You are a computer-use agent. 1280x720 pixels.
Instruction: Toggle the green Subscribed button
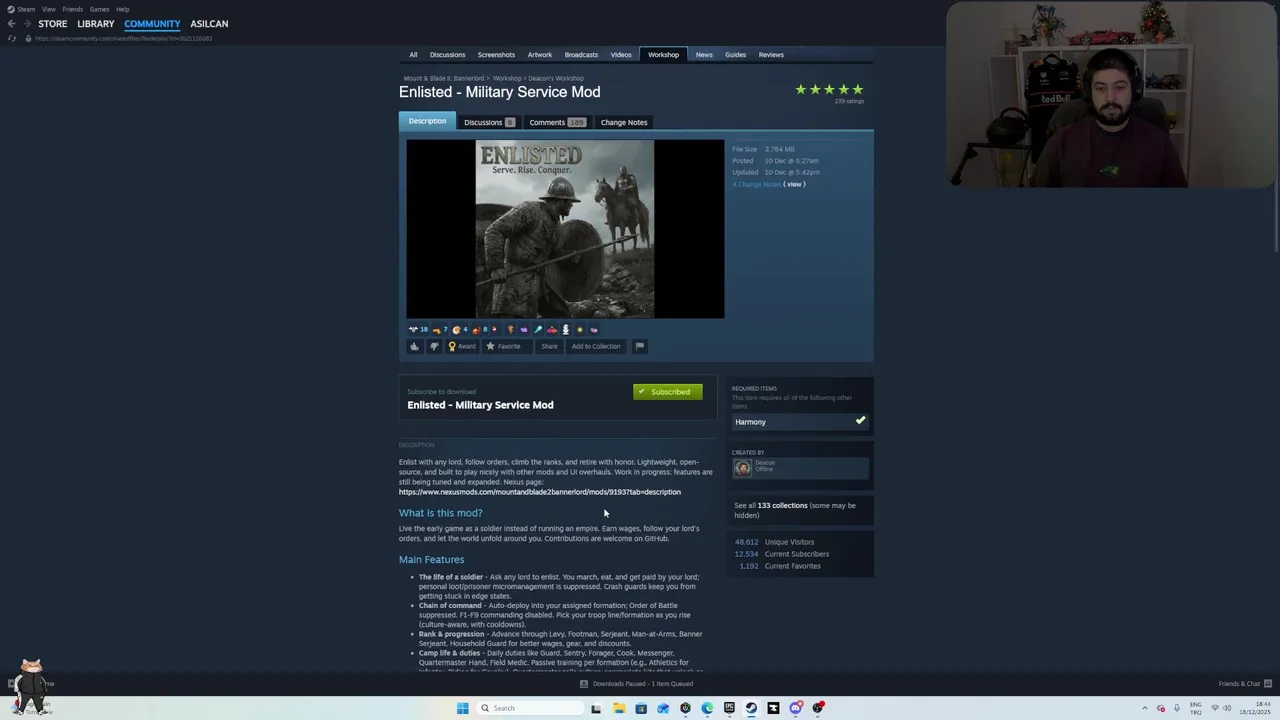point(668,392)
